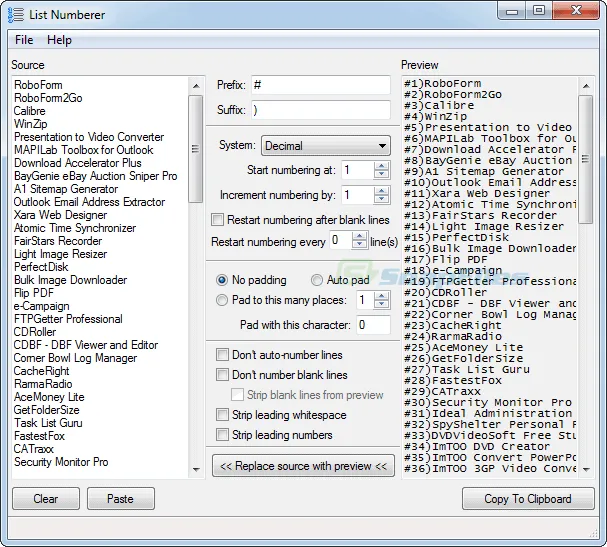Click Xara Web Designer in Source
Image resolution: width=607 pixels, height=547 pixels.
pyautogui.click(x=60, y=215)
